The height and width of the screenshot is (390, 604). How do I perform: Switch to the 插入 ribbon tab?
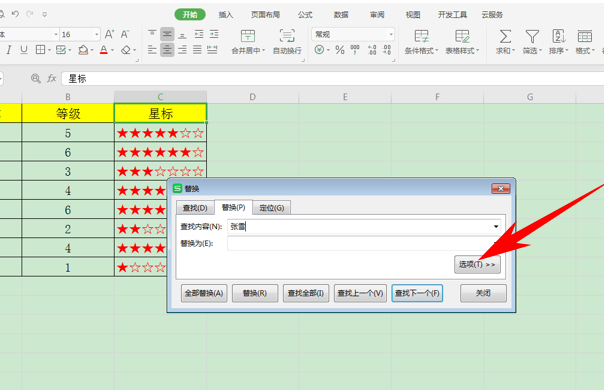(x=226, y=15)
